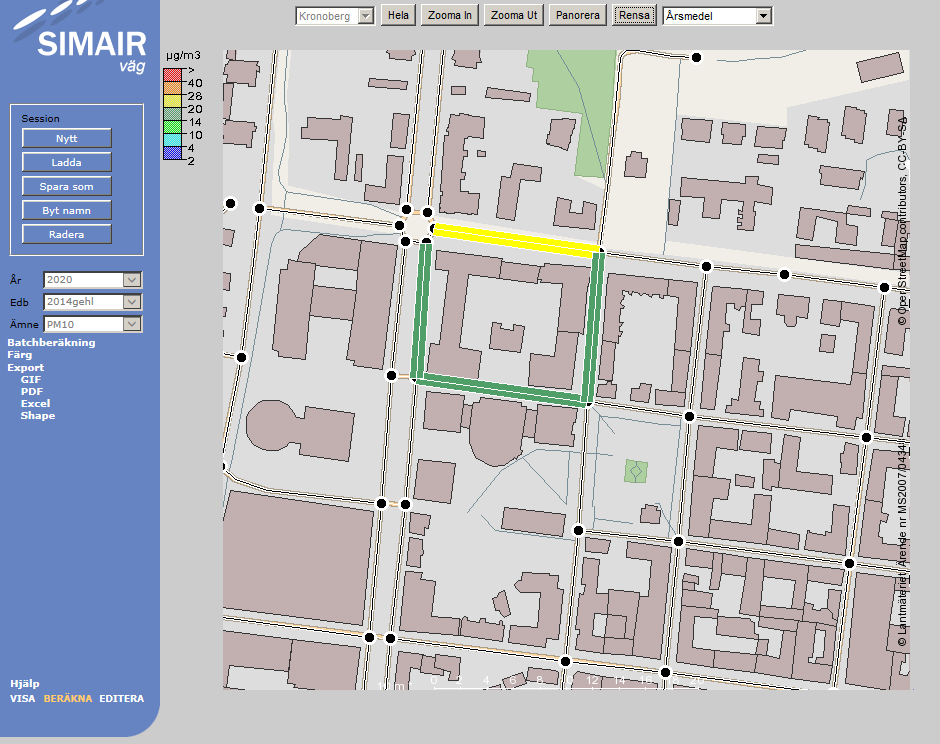Viewport: 940px width, 744px height.
Task: Switch to VISA mode
Action: coord(22,698)
